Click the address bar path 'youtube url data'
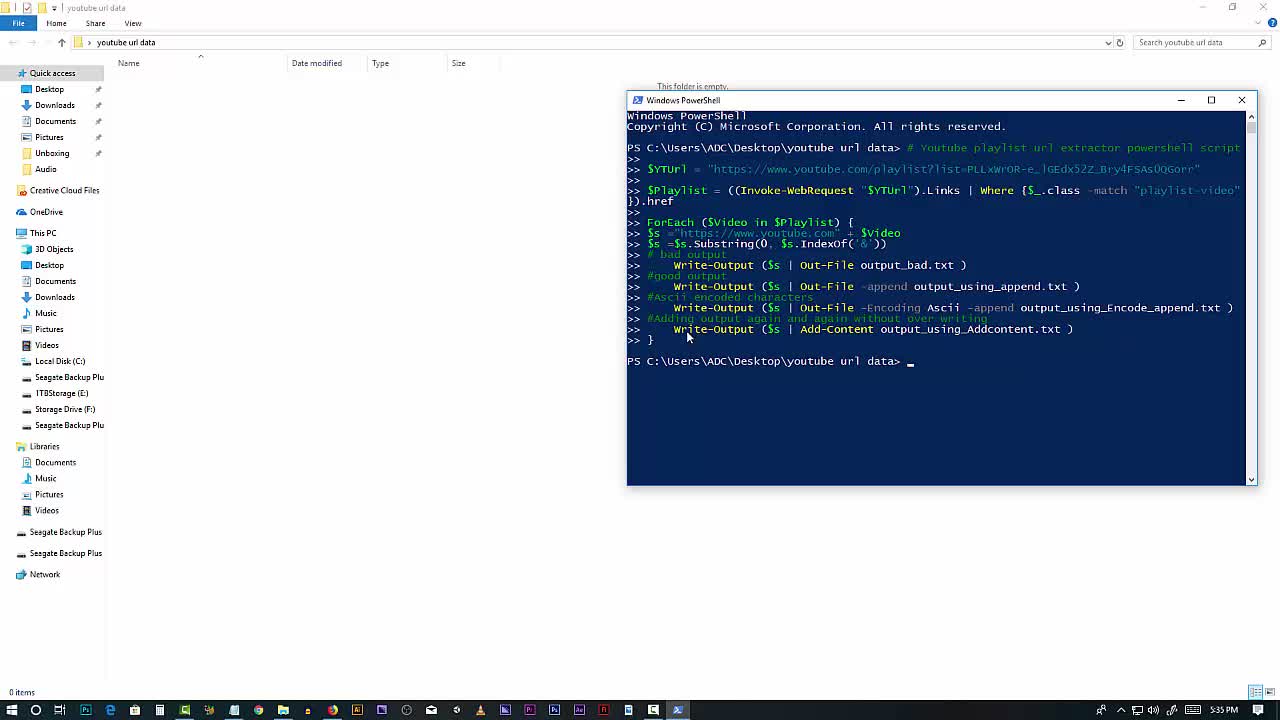The height and width of the screenshot is (720, 1280). [126, 42]
